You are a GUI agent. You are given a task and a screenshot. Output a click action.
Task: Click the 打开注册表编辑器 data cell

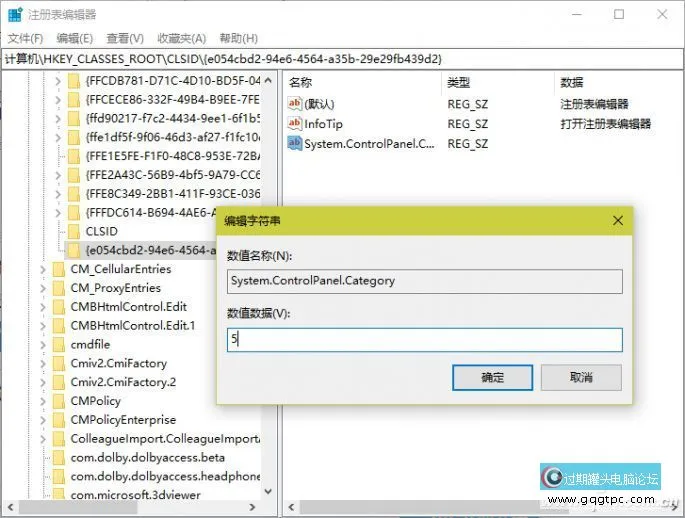coord(606,124)
